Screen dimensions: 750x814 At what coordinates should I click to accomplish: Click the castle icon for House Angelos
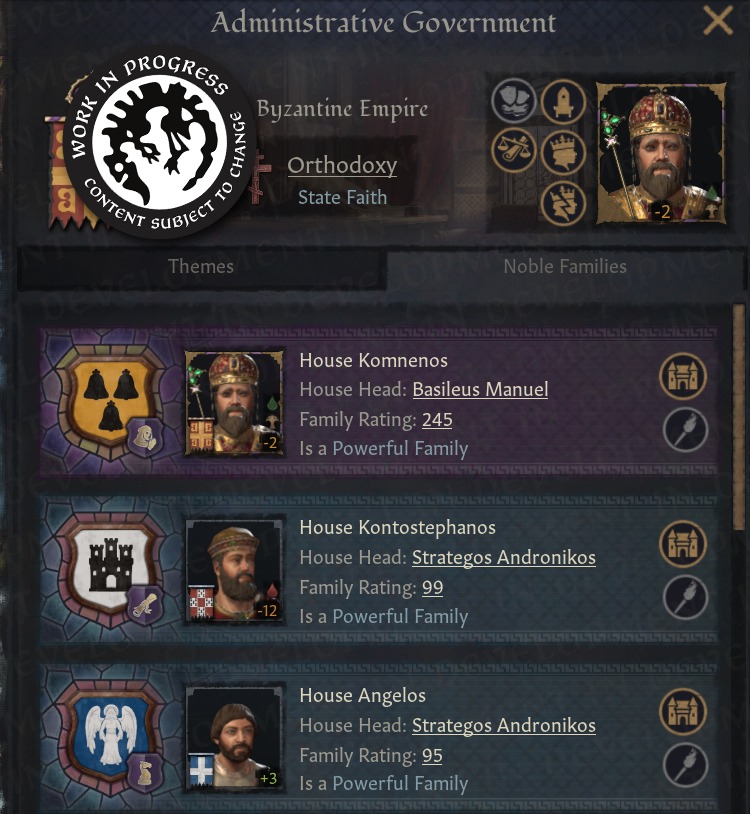click(683, 712)
